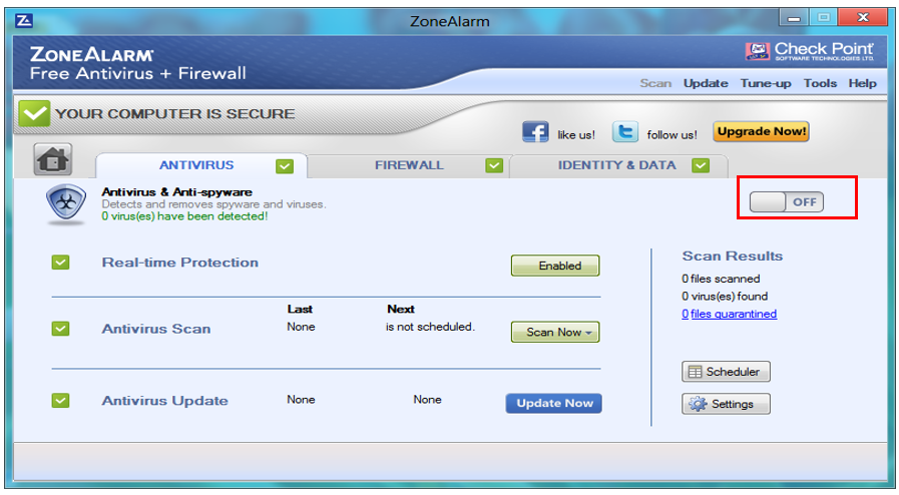Open the Tune-up menu
The height and width of the screenshot is (495, 899).
point(765,83)
